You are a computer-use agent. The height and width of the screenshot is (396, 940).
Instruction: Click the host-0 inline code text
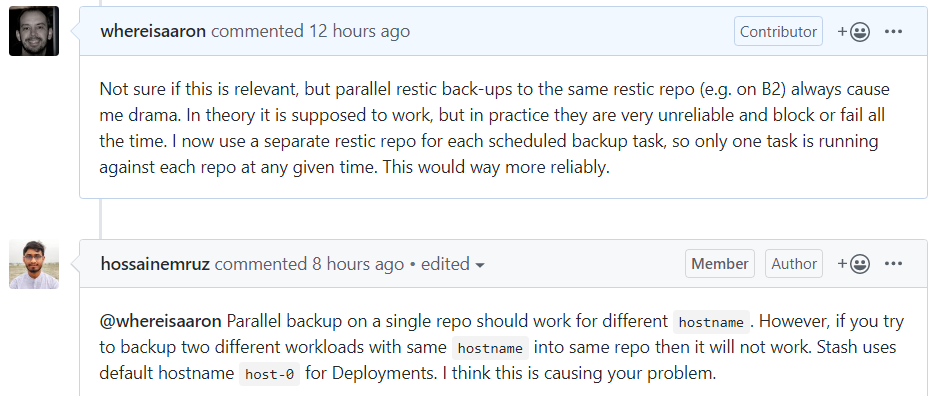coord(270,374)
